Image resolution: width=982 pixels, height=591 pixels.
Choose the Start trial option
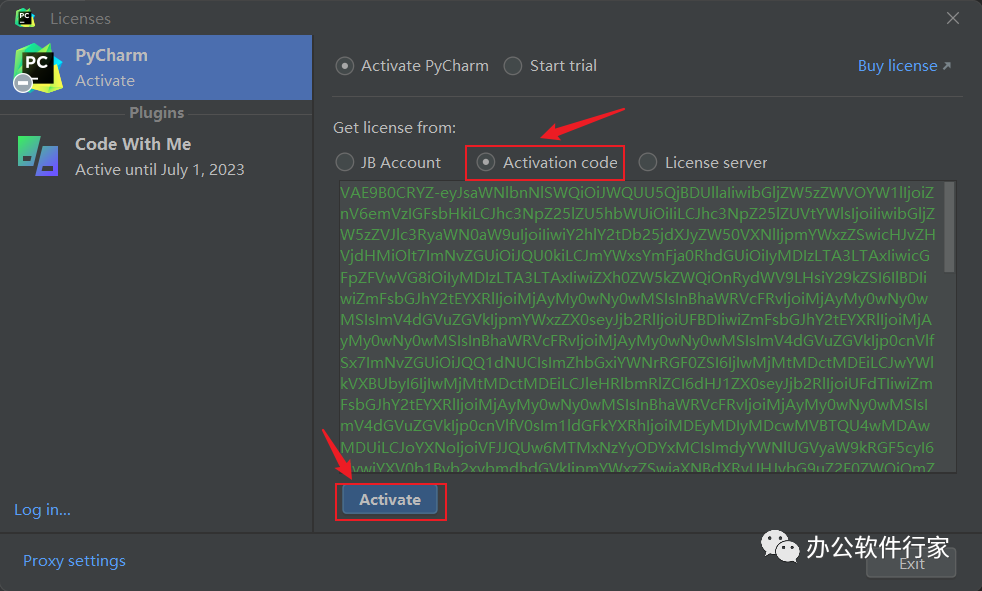[513, 66]
